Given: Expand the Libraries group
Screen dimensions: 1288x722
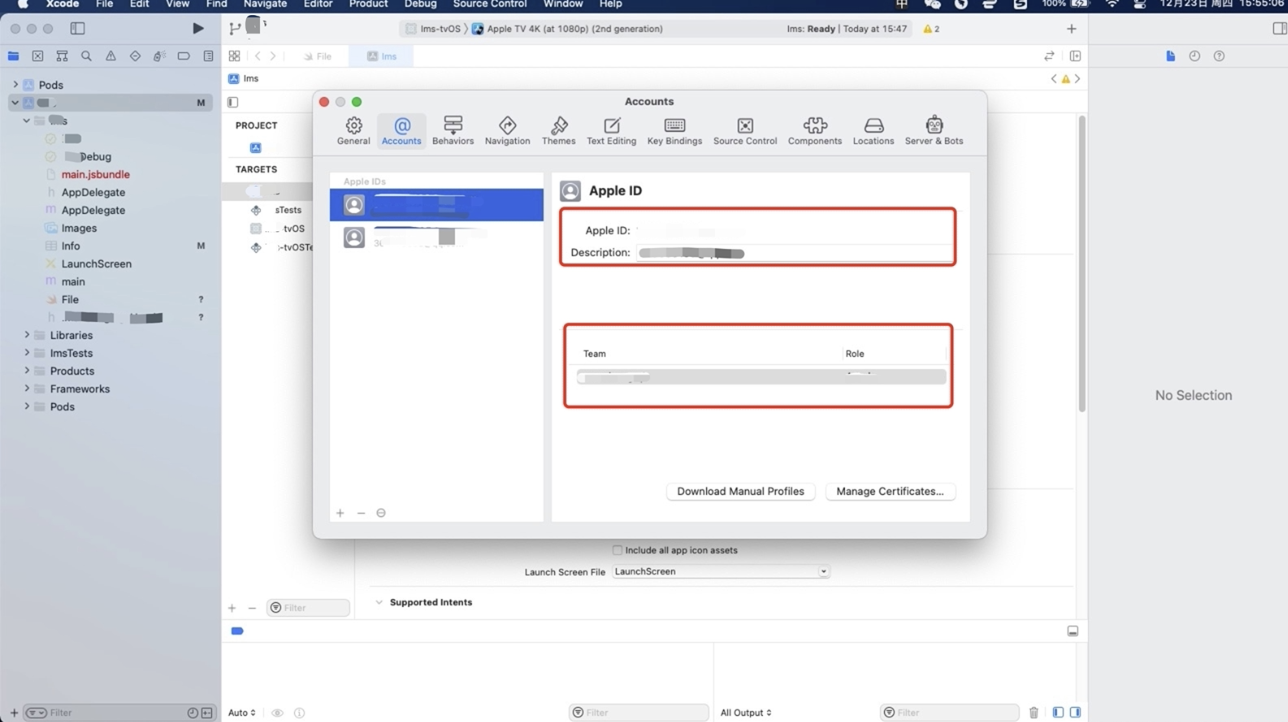Looking at the screenshot, I should (27, 335).
